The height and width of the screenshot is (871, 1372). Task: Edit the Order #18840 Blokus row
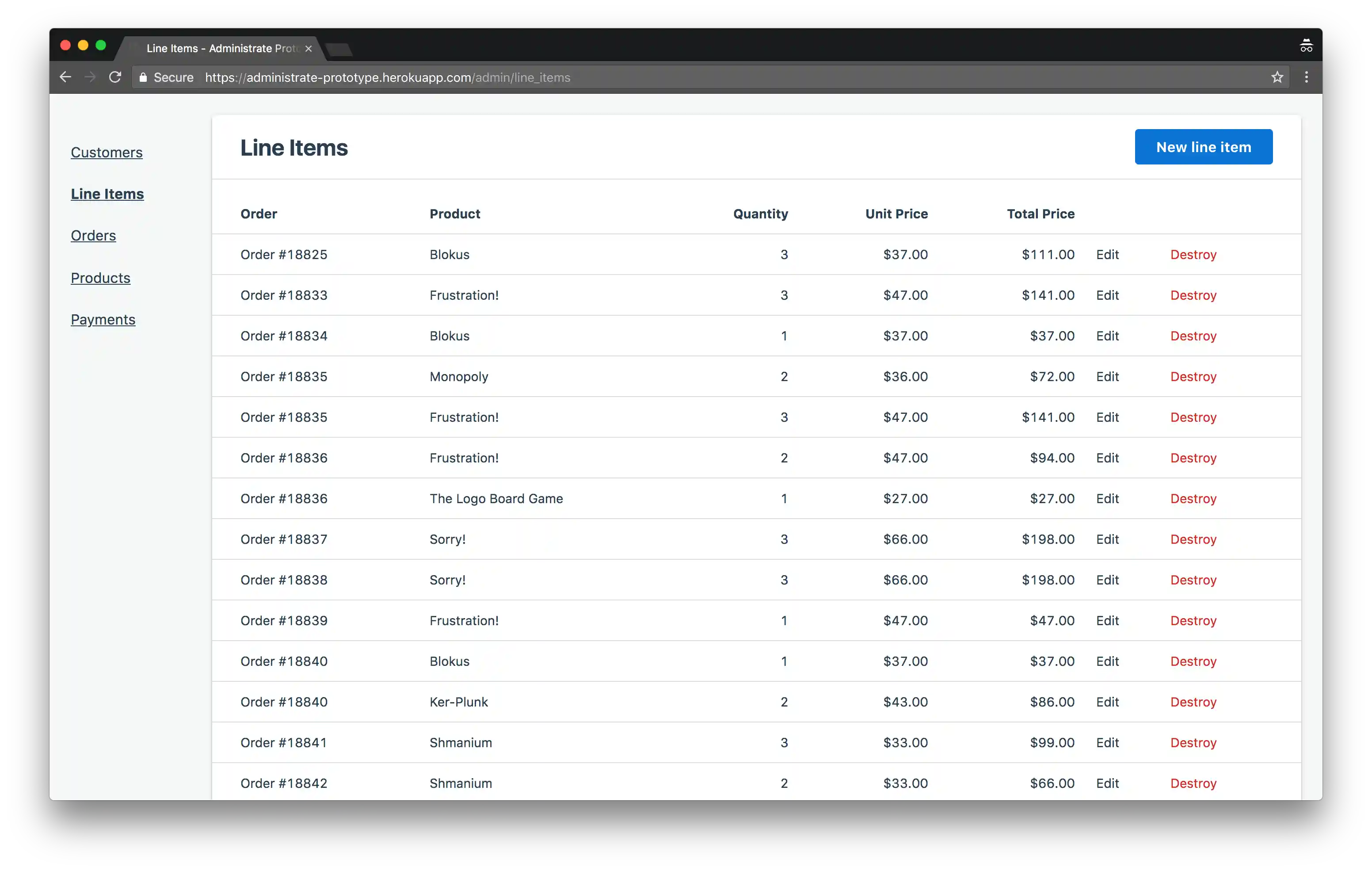point(1107,661)
